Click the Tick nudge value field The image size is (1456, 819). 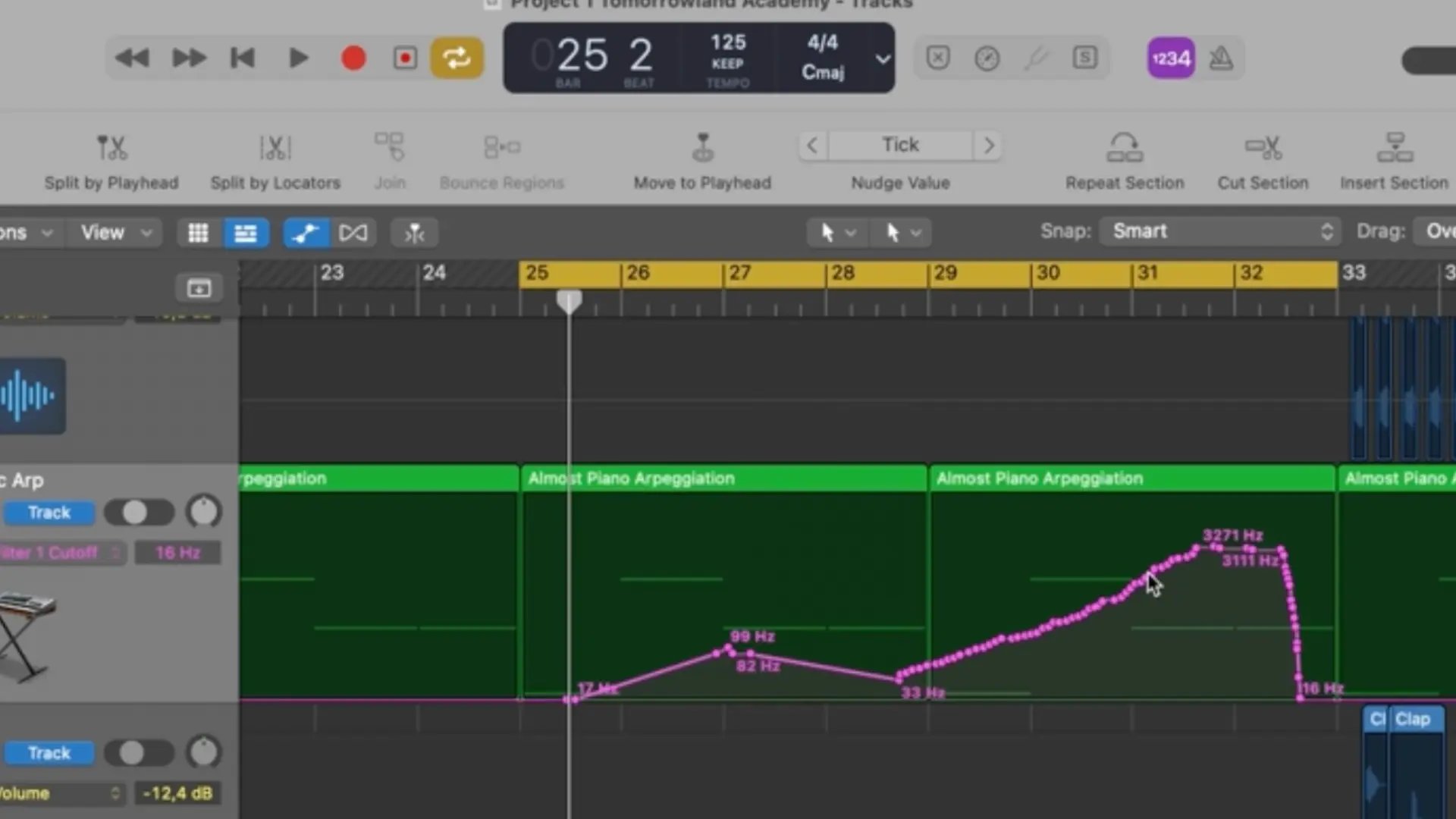click(x=900, y=145)
